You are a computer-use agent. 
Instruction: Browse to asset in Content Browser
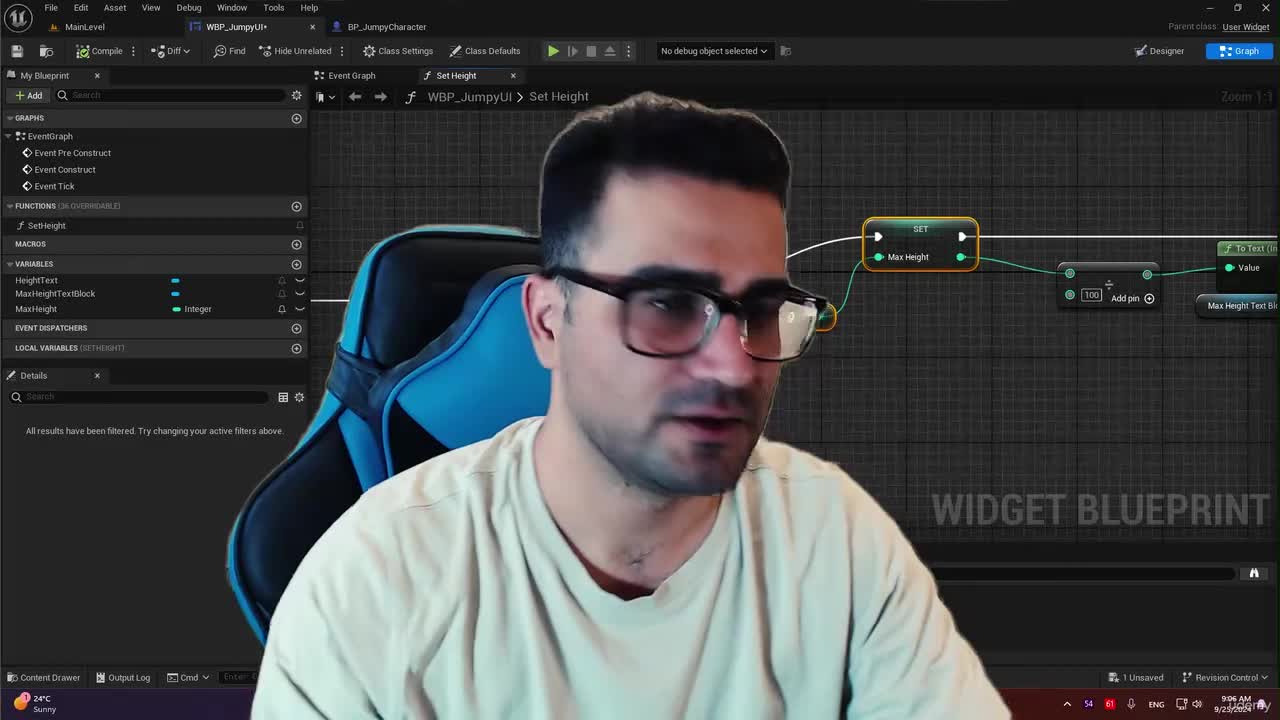click(46, 51)
